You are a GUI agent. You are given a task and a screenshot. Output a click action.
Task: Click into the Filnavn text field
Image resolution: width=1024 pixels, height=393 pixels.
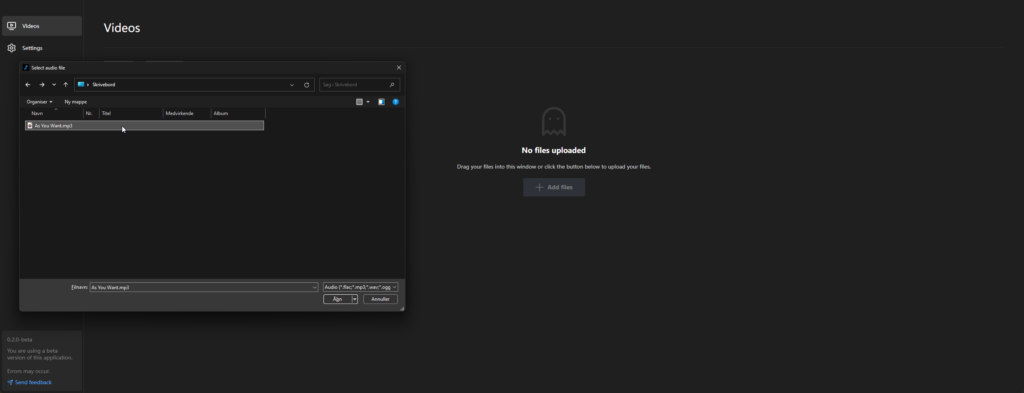pos(200,287)
